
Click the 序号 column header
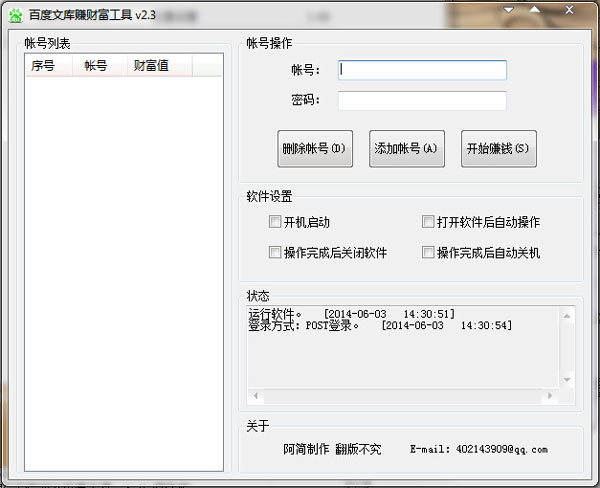43,66
